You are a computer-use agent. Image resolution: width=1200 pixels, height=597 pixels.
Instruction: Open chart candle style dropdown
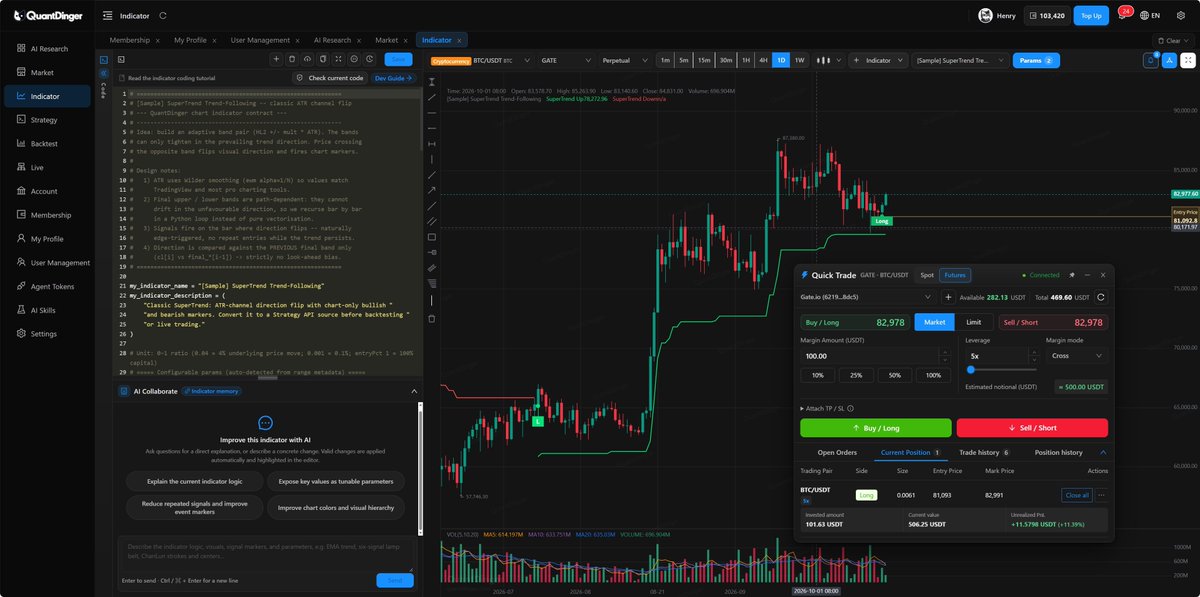829,60
